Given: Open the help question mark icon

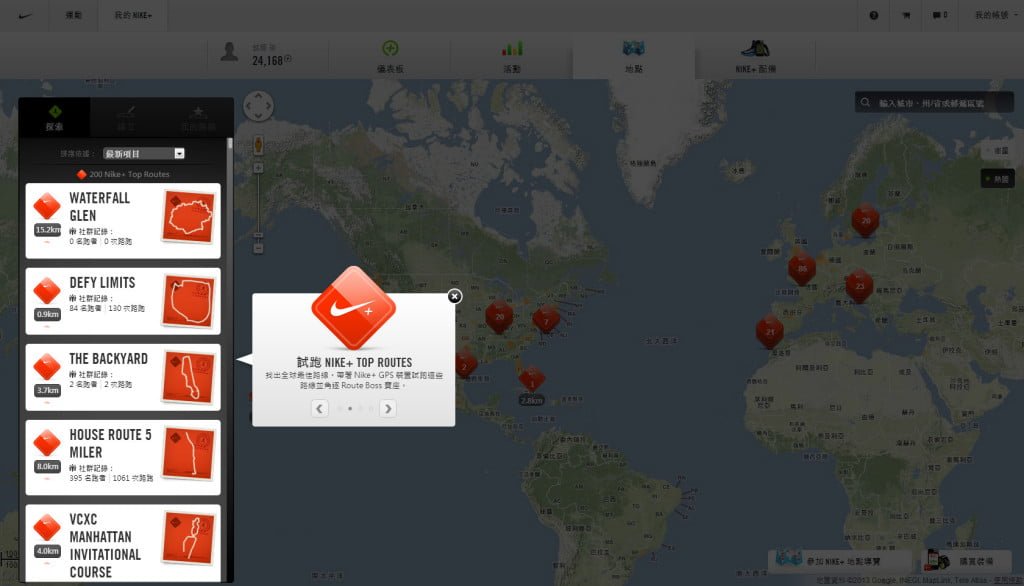Looking at the screenshot, I should [873, 15].
